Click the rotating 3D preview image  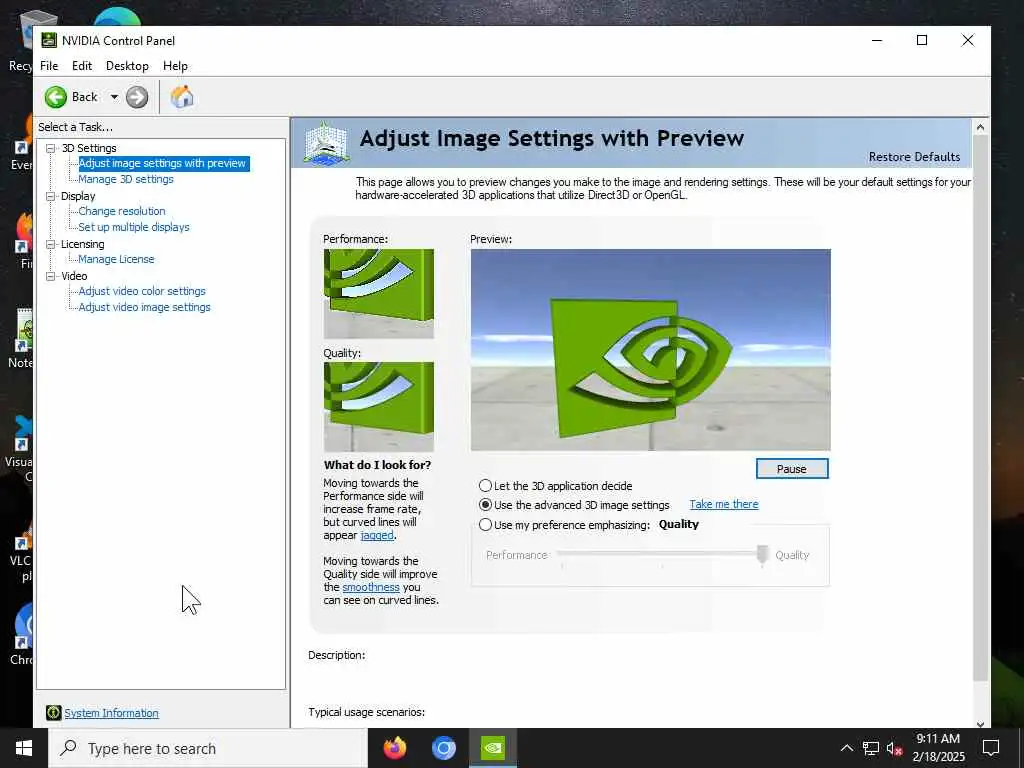[x=650, y=349]
